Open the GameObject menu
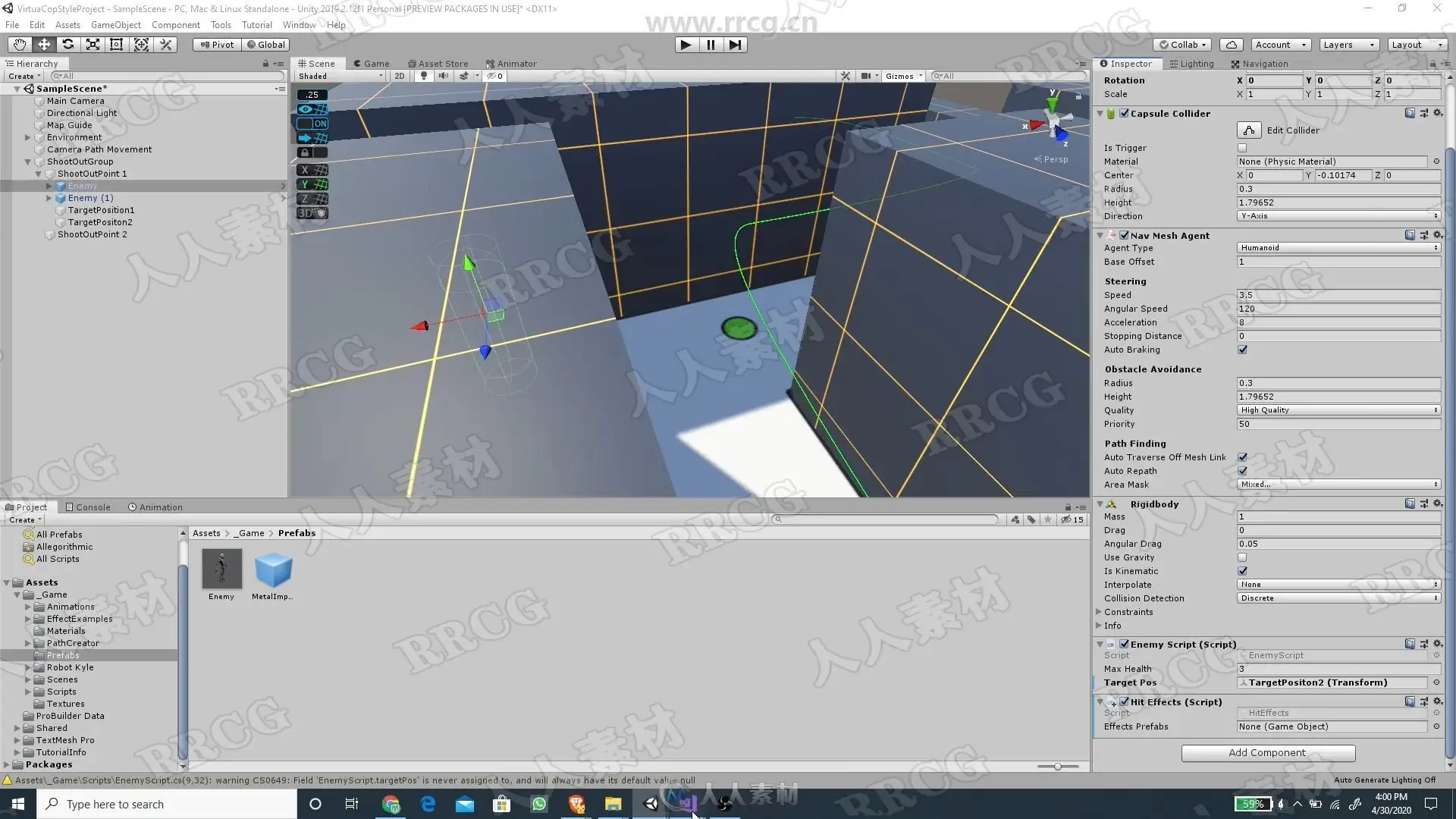Image resolution: width=1456 pixels, height=819 pixels. point(115,25)
